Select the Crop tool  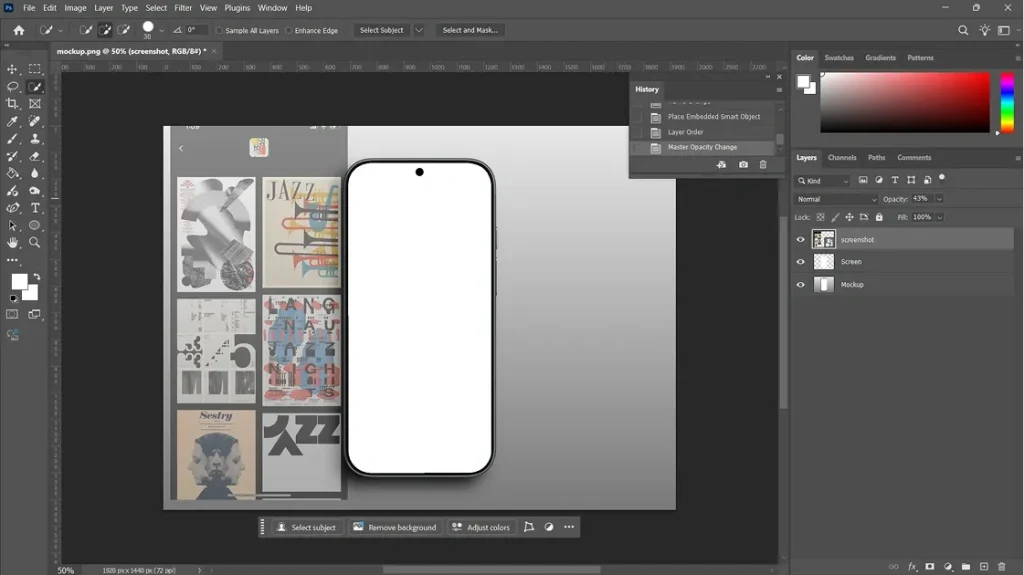pos(12,103)
